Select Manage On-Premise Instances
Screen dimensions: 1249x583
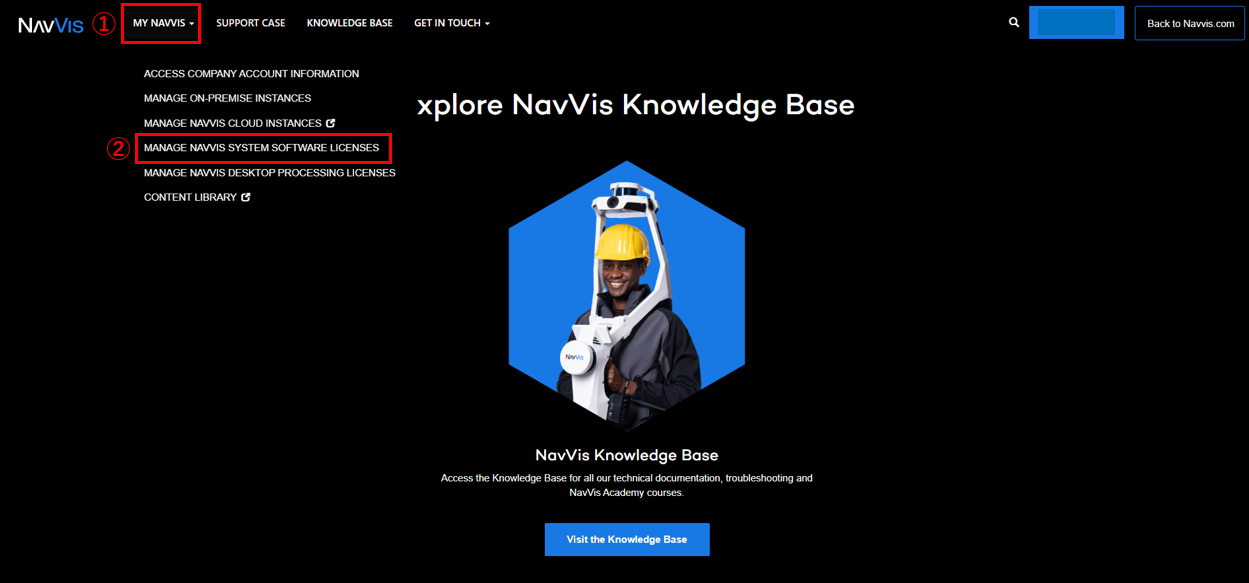pos(227,98)
